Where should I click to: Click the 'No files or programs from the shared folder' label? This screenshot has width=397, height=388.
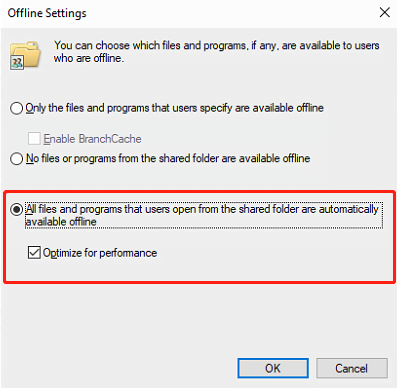168,158
